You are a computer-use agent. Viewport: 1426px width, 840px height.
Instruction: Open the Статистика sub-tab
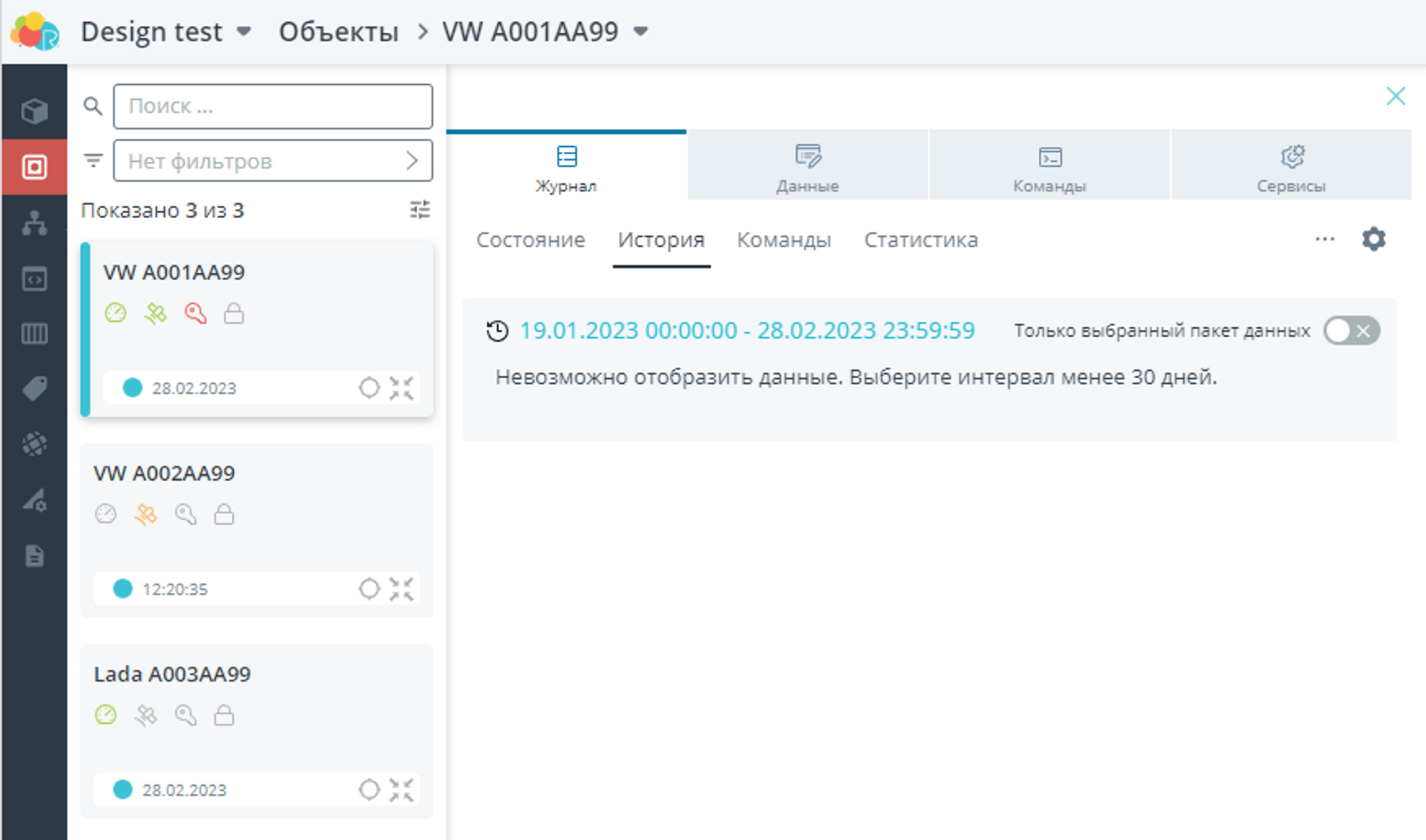point(920,240)
